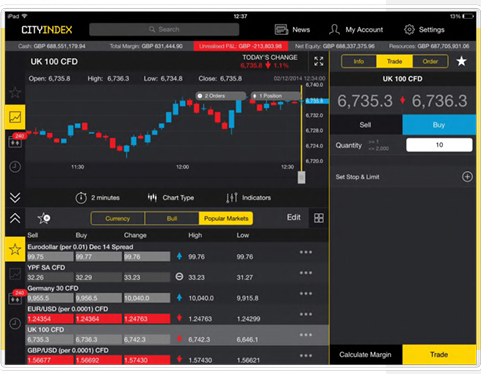Open options dots for GBP/USD CFD
The width and height of the screenshot is (481, 374).
pyautogui.click(x=306, y=355)
